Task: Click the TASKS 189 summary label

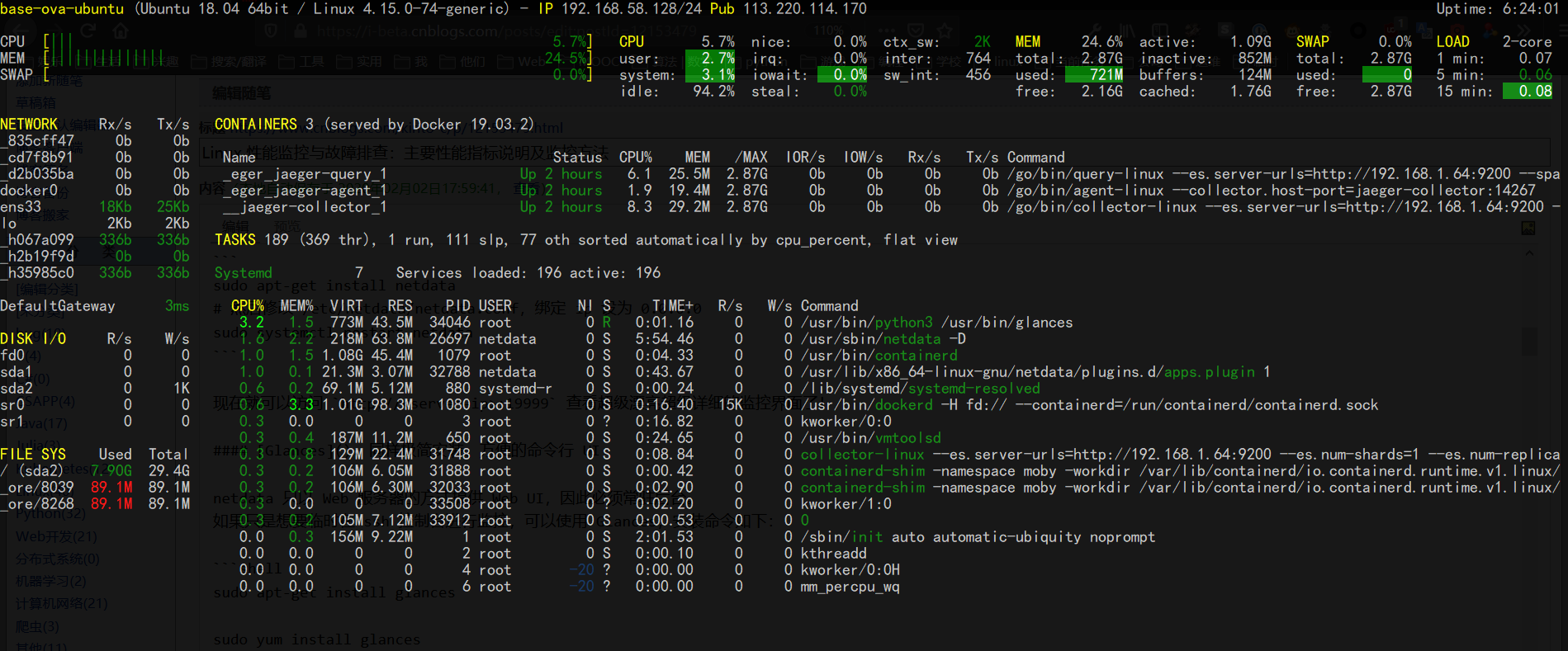Action: 252,240
